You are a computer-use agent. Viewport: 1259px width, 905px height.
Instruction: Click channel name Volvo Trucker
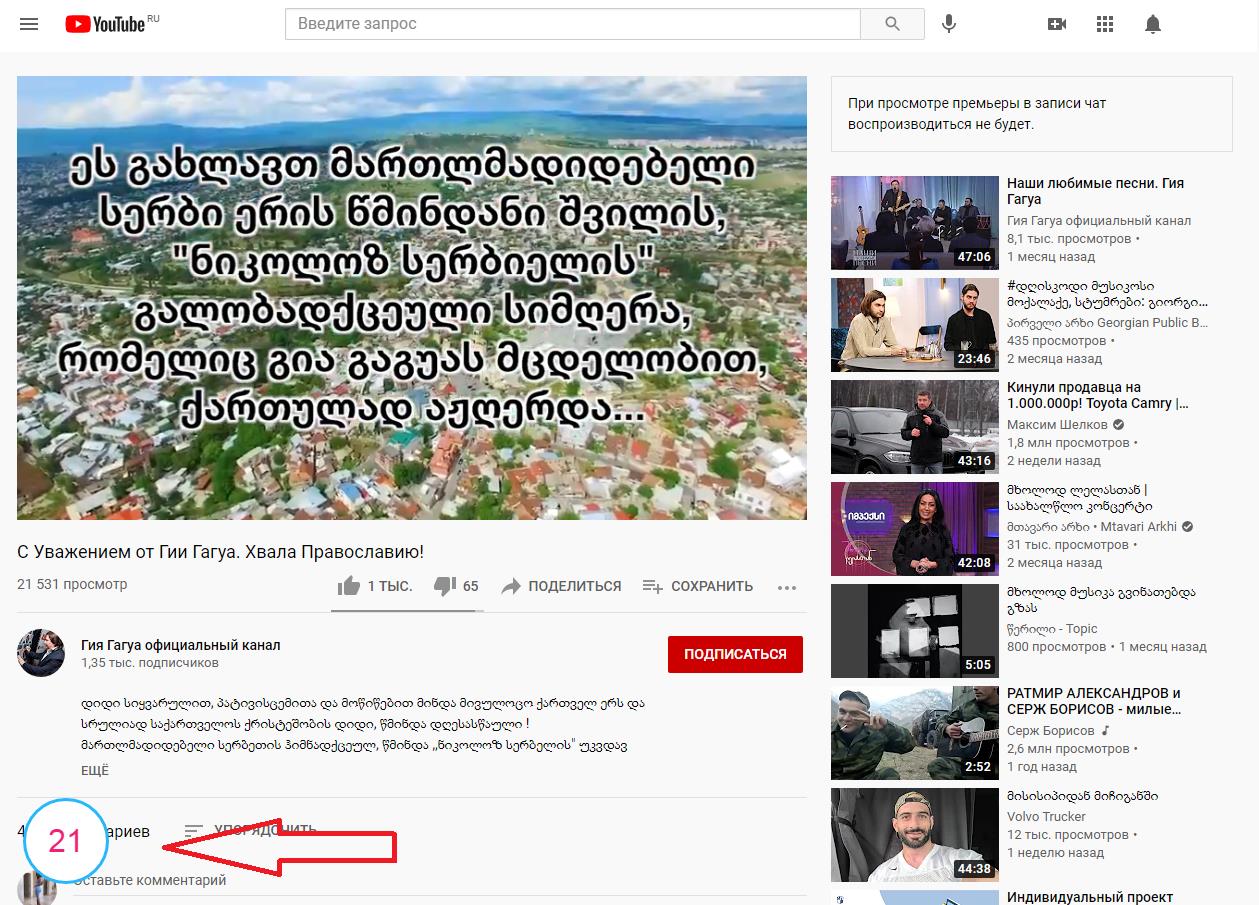coord(1046,817)
